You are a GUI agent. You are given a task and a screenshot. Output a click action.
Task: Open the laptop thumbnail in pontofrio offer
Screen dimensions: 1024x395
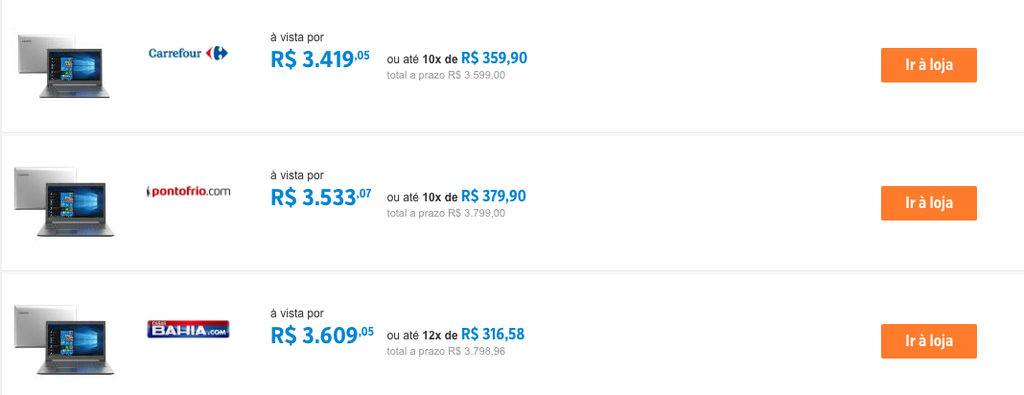click(64, 202)
